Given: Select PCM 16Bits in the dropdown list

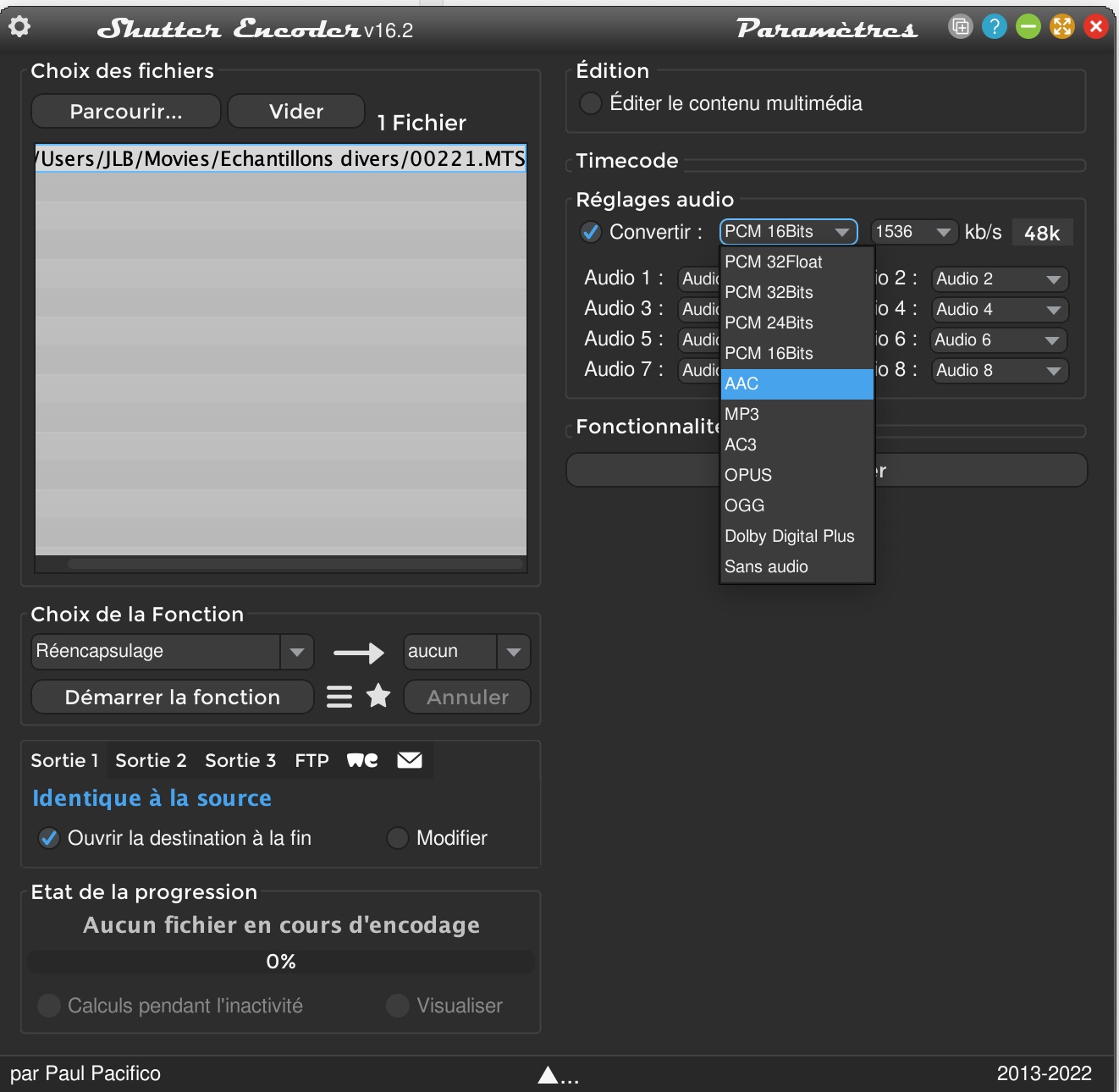Looking at the screenshot, I should [797, 354].
